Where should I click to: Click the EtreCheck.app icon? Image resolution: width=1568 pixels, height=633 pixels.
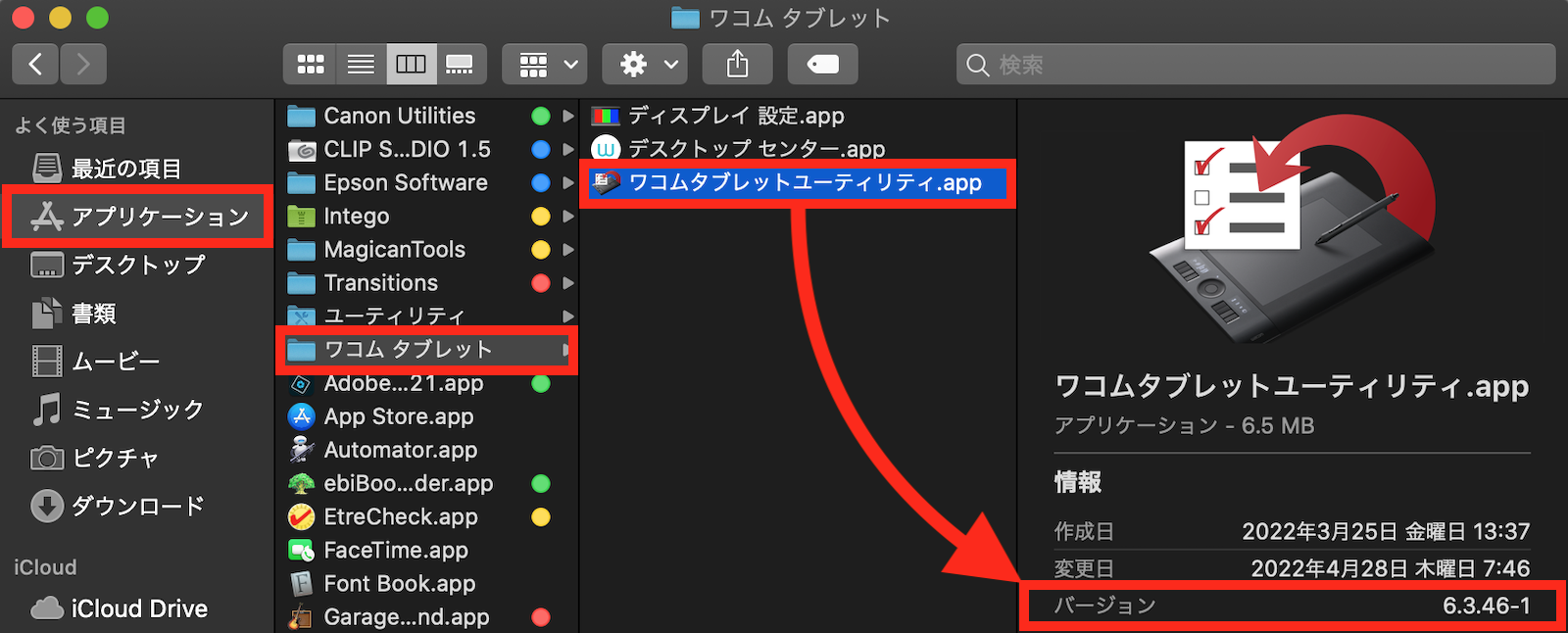coord(301,516)
